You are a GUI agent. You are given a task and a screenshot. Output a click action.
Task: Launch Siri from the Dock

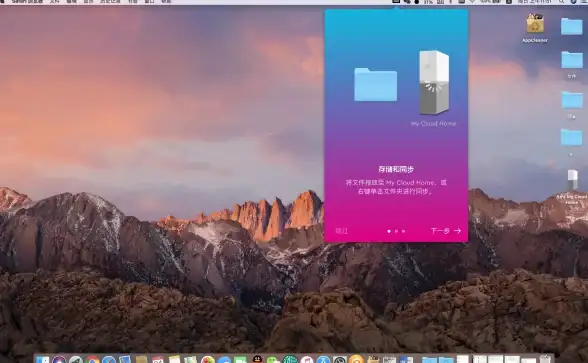coord(59,360)
